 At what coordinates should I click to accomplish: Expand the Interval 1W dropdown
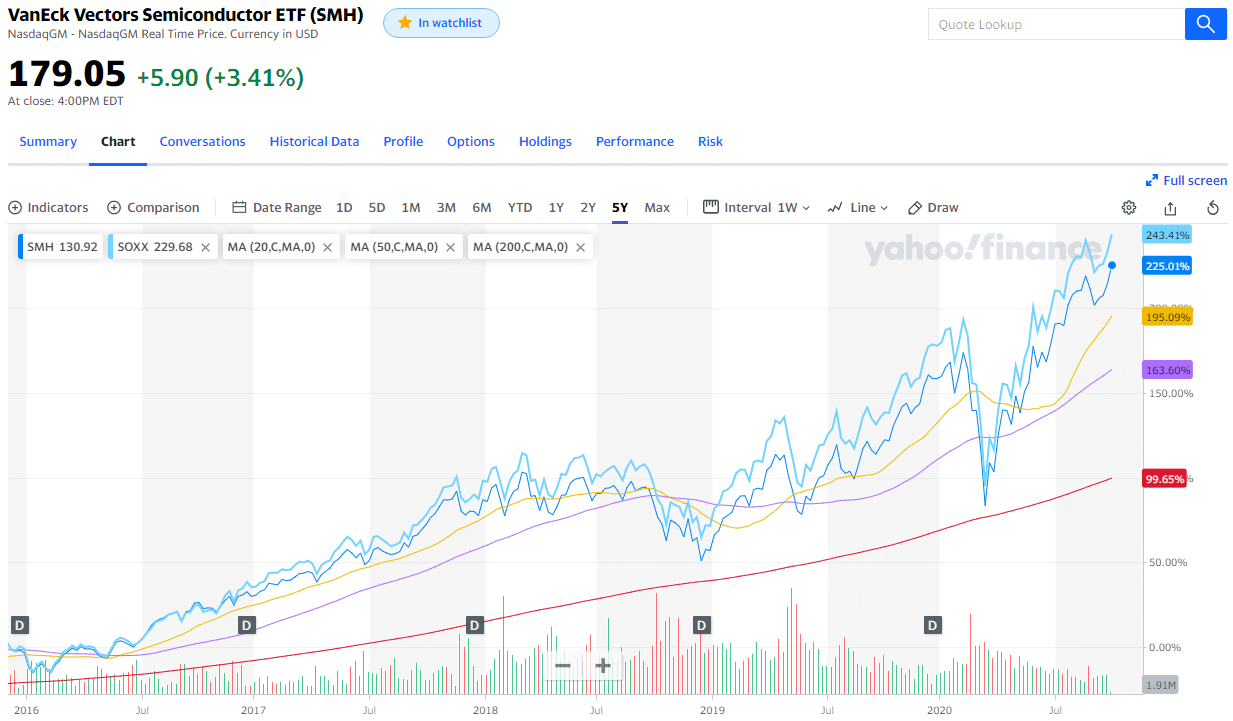tap(757, 208)
